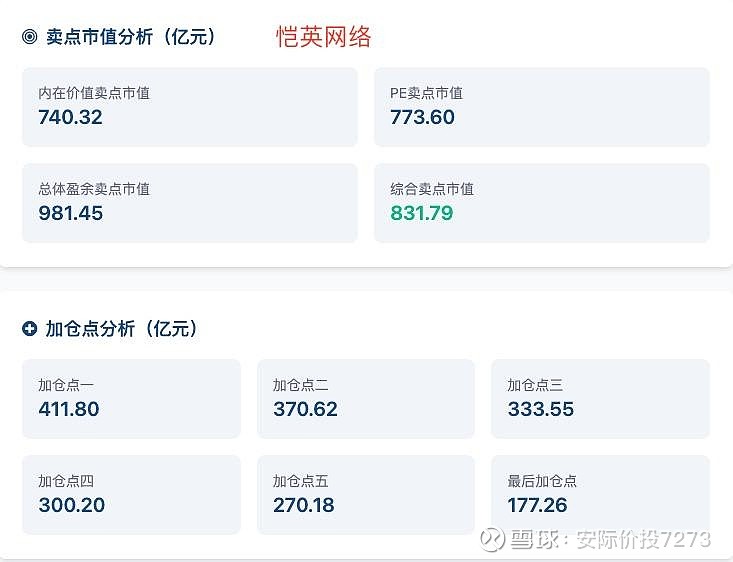Click the 177.26 final position value

click(x=538, y=505)
